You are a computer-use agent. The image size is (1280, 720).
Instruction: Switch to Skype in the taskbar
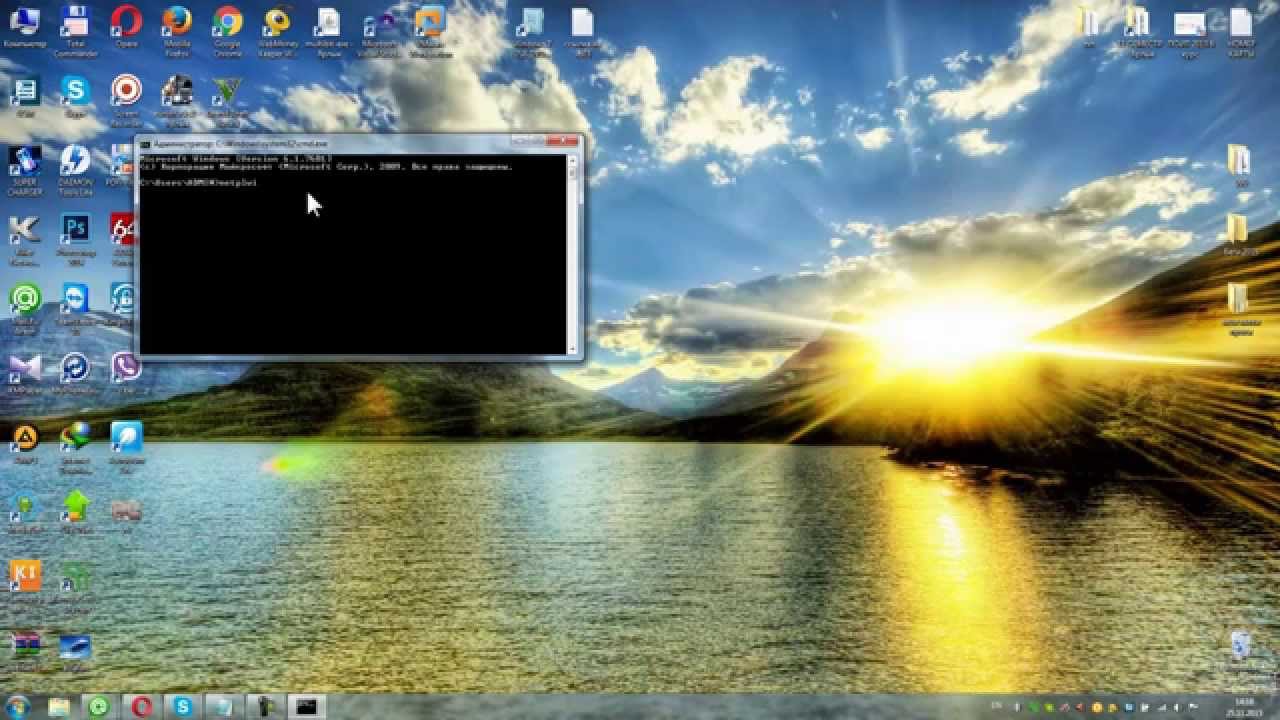pos(183,707)
